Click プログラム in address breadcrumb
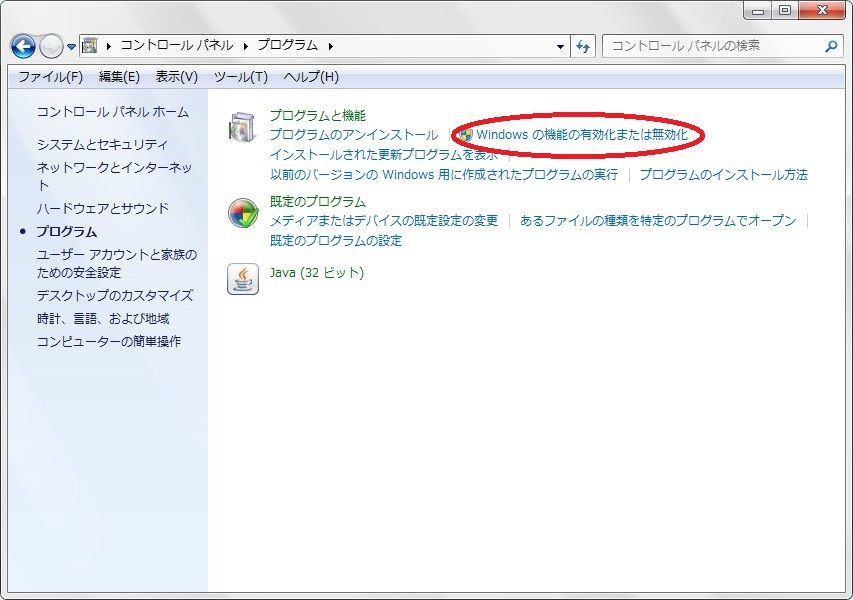The image size is (853, 600). 288,45
